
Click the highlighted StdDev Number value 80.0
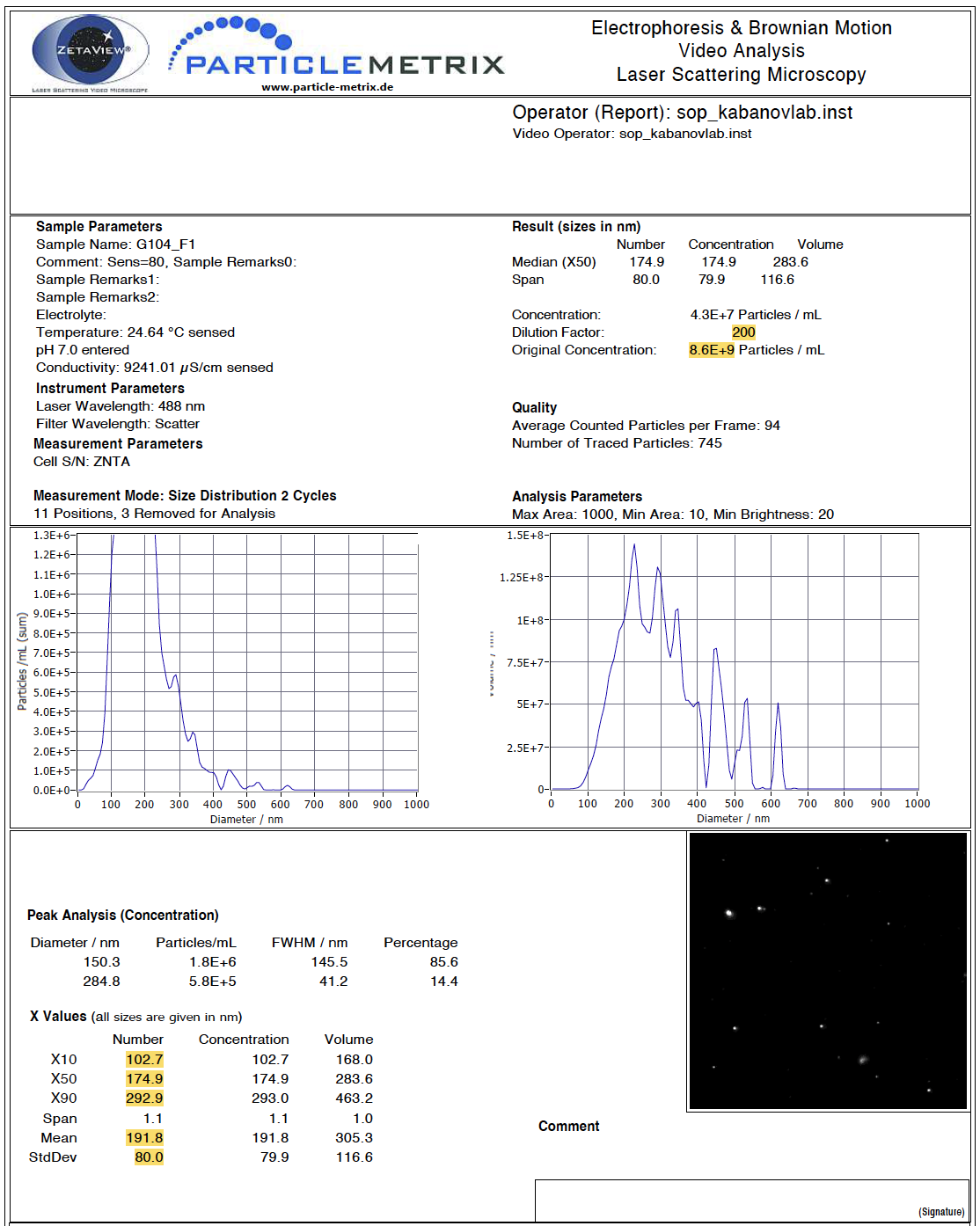(149, 1157)
